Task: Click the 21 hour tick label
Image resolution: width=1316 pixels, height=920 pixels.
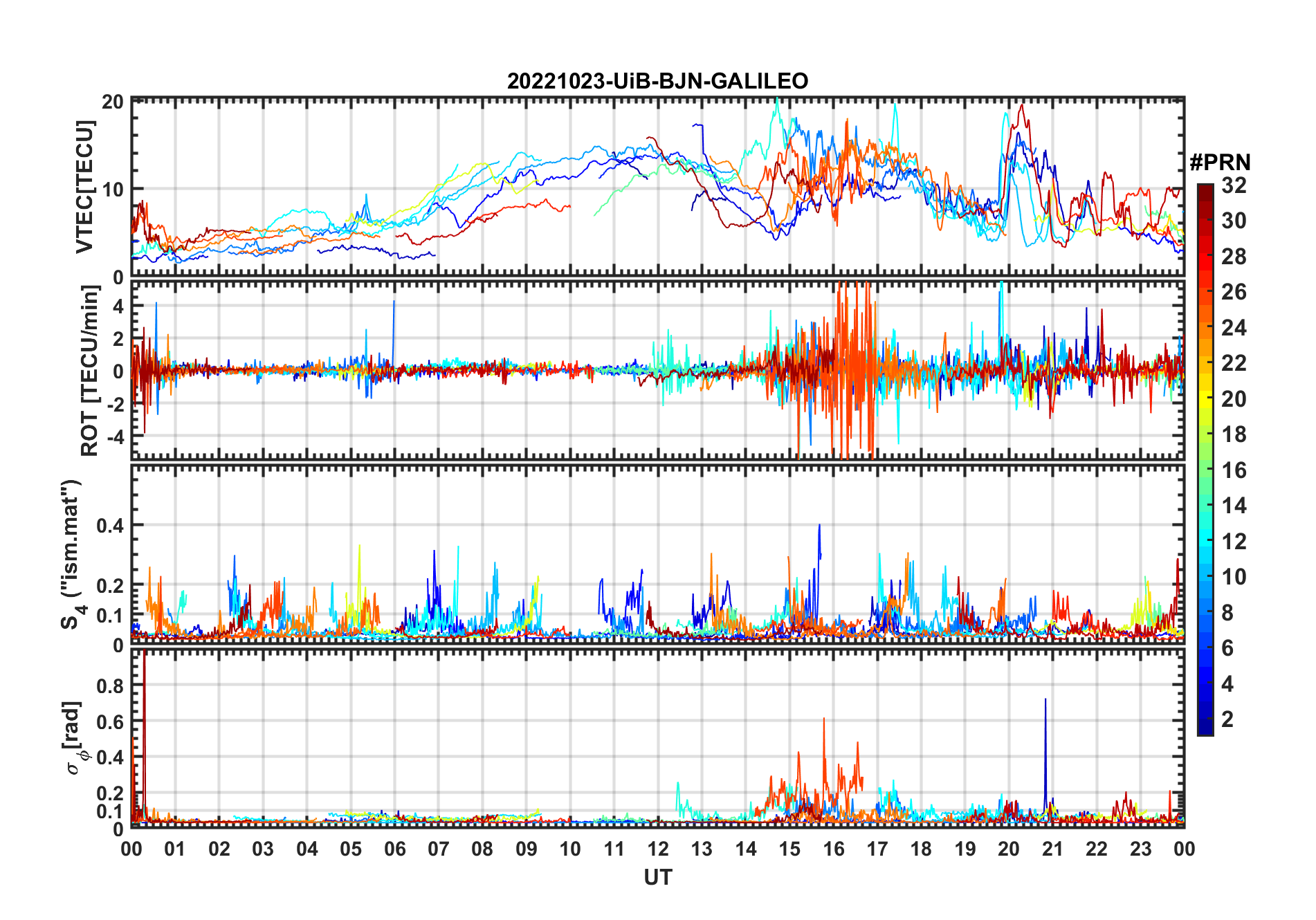Action: click(1053, 849)
